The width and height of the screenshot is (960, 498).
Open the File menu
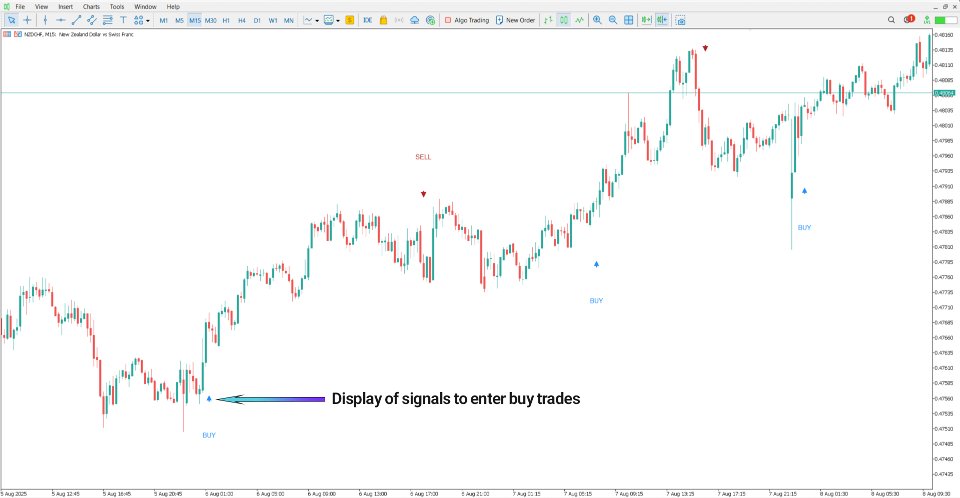click(20, 7)
